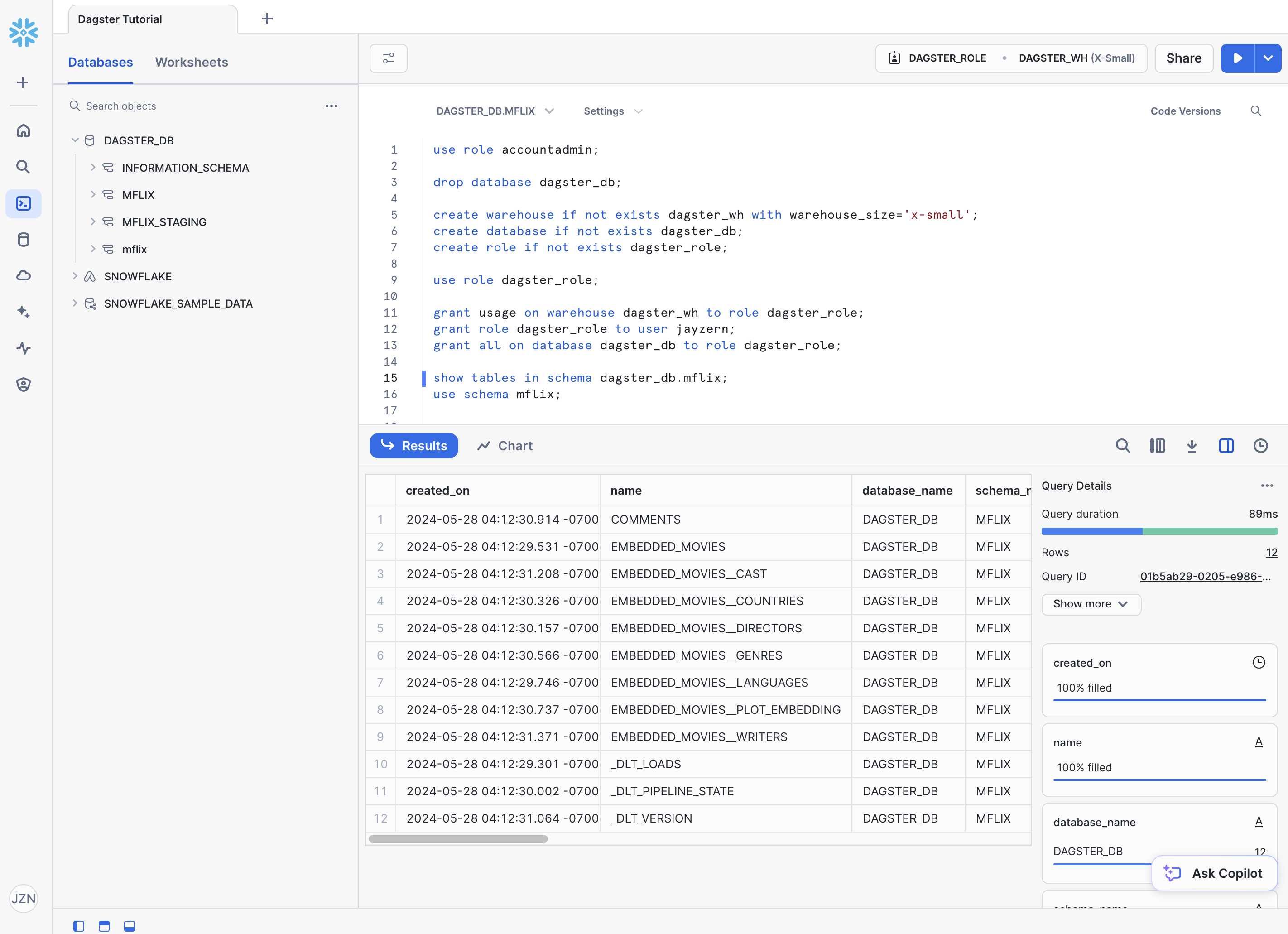Open object explorer more options dots

[x=332, y=106]
